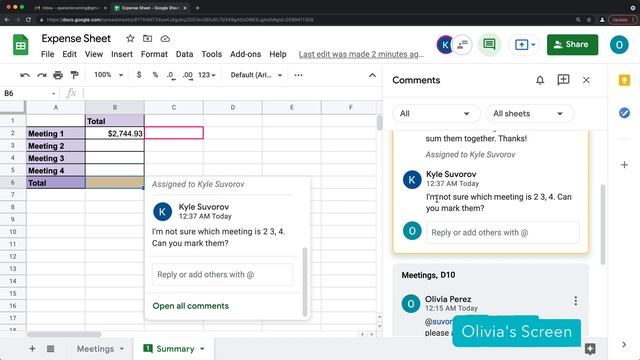Check the cloud save status icon
640x360 pixels.
pyautogui.click(x=165, y=38)
